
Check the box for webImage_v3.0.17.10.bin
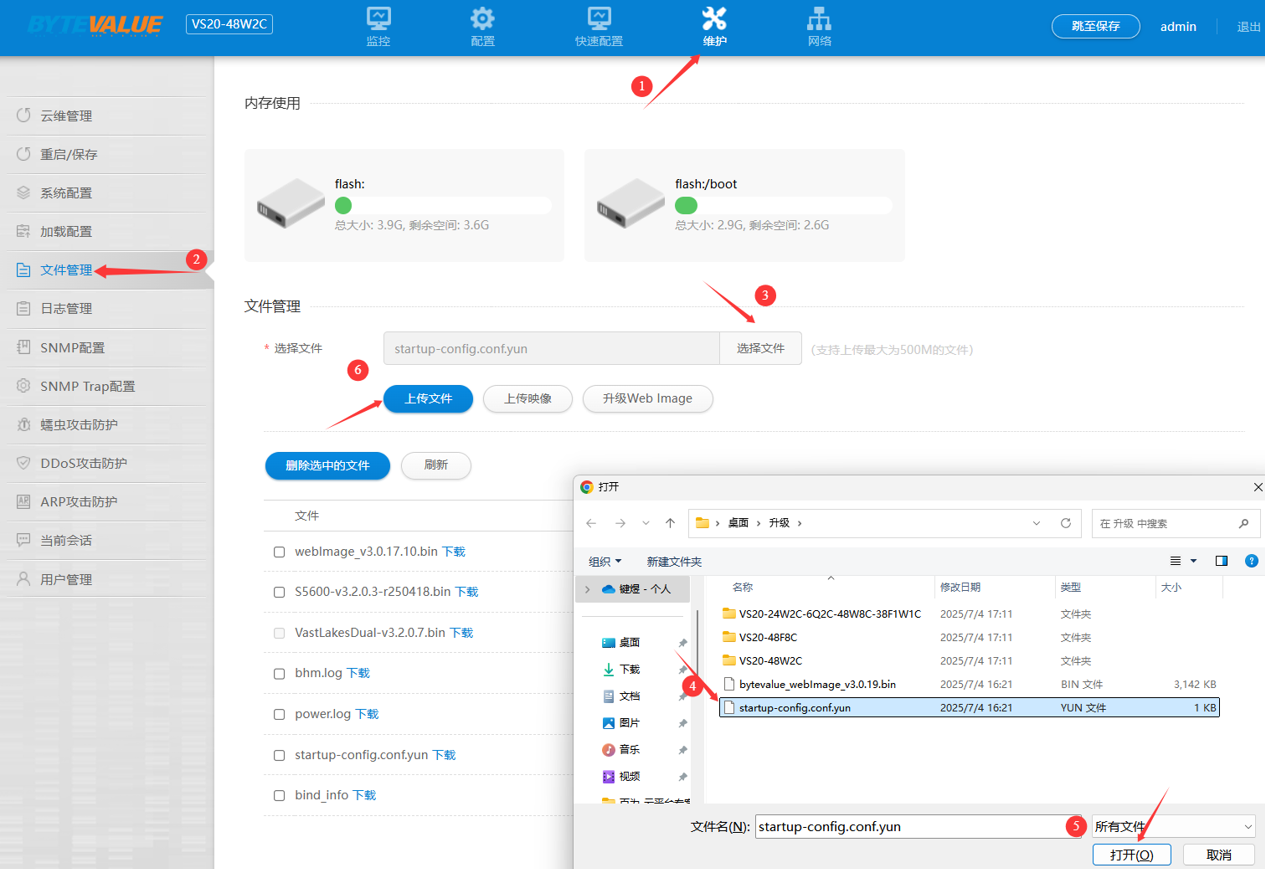click(x=279, y=552)
